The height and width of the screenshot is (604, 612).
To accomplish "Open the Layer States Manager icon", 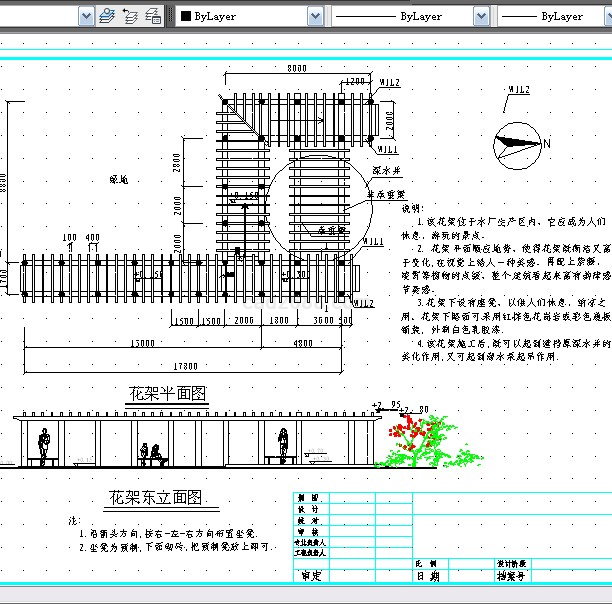I will tap(153, 16).
